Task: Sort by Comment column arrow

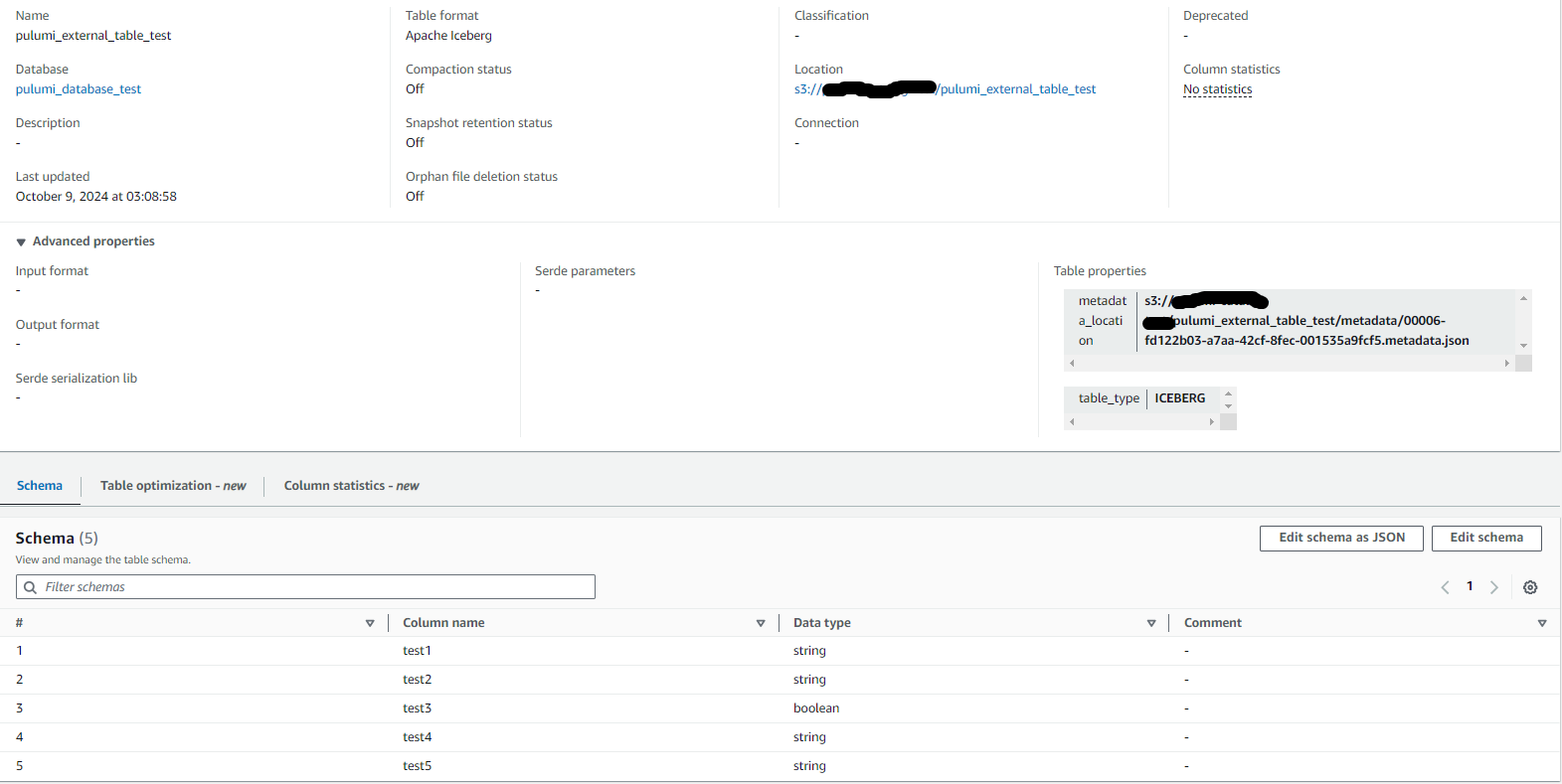Action: [1542, 623]
